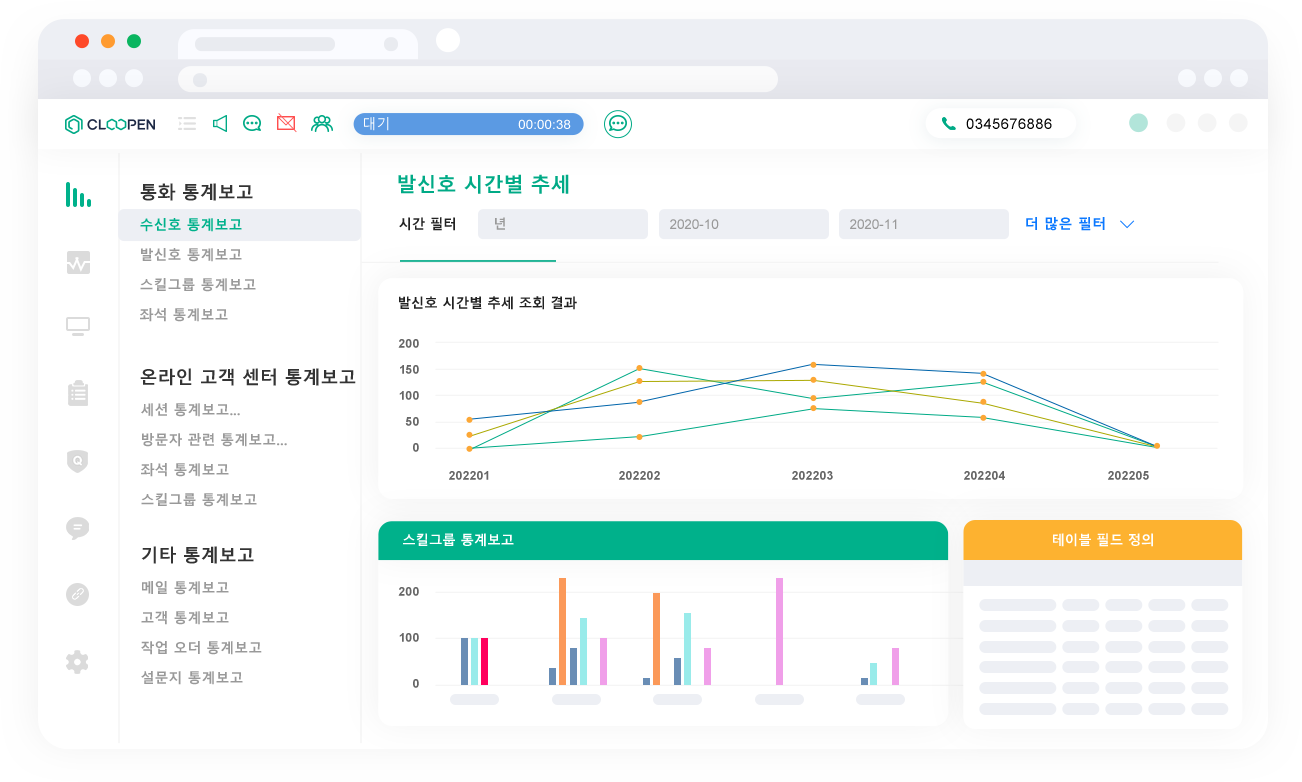Viewport: 1302px width, 782px height.
Task: Click the 202203 chart axis label
Action: pos(812,476)
